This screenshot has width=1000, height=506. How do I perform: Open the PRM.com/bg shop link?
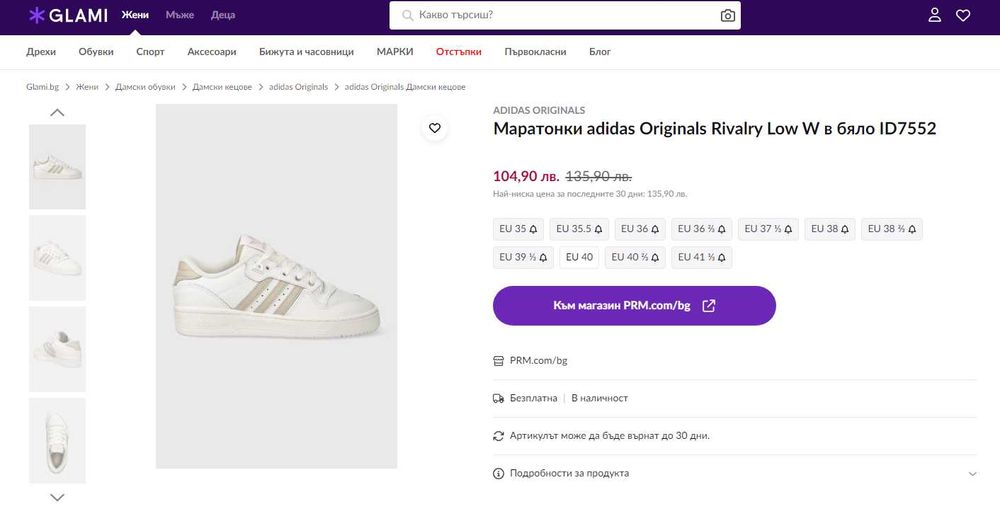[538, 360]
